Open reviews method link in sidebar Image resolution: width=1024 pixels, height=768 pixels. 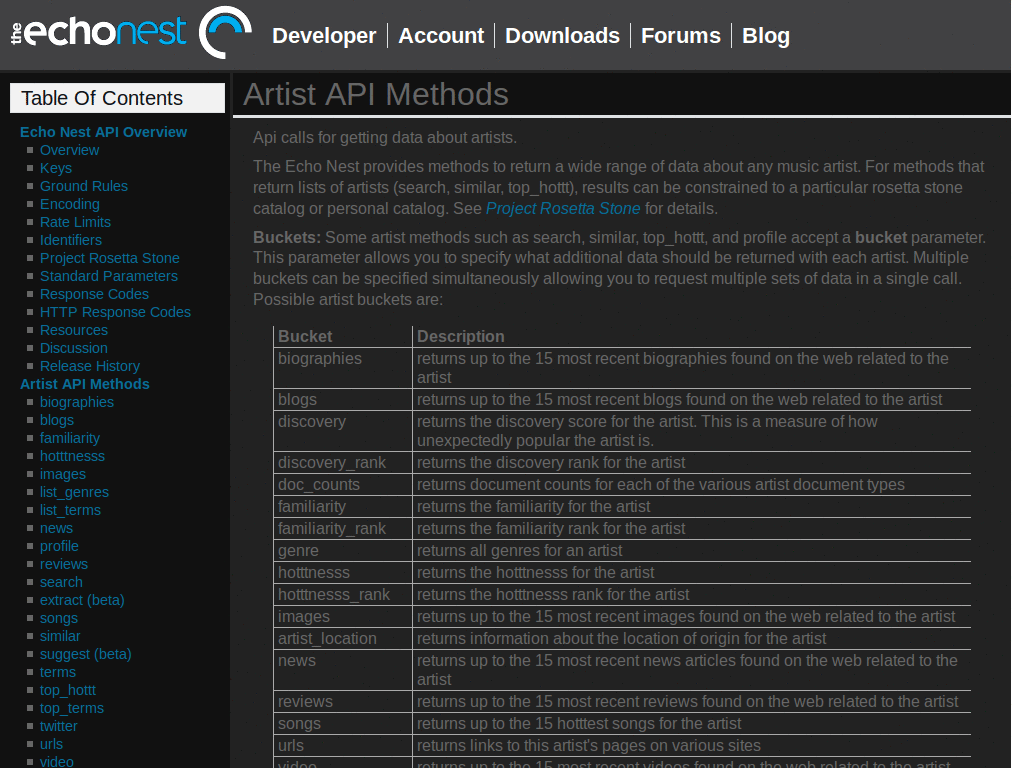63,564
